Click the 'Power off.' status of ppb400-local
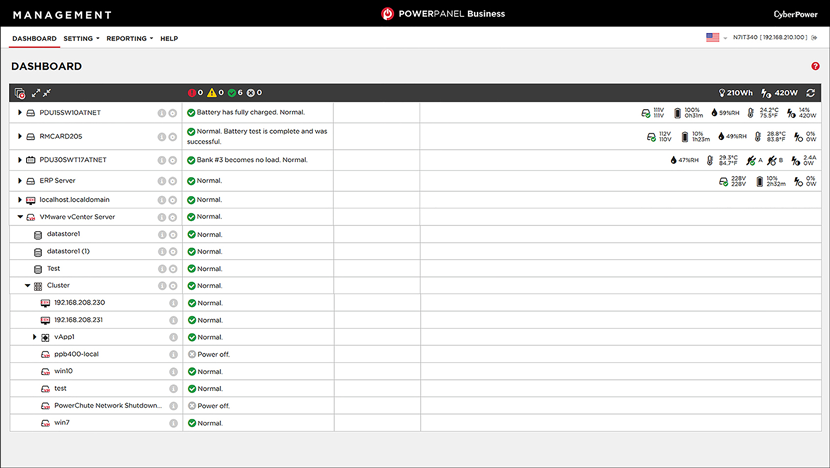 tap(213, 354)
